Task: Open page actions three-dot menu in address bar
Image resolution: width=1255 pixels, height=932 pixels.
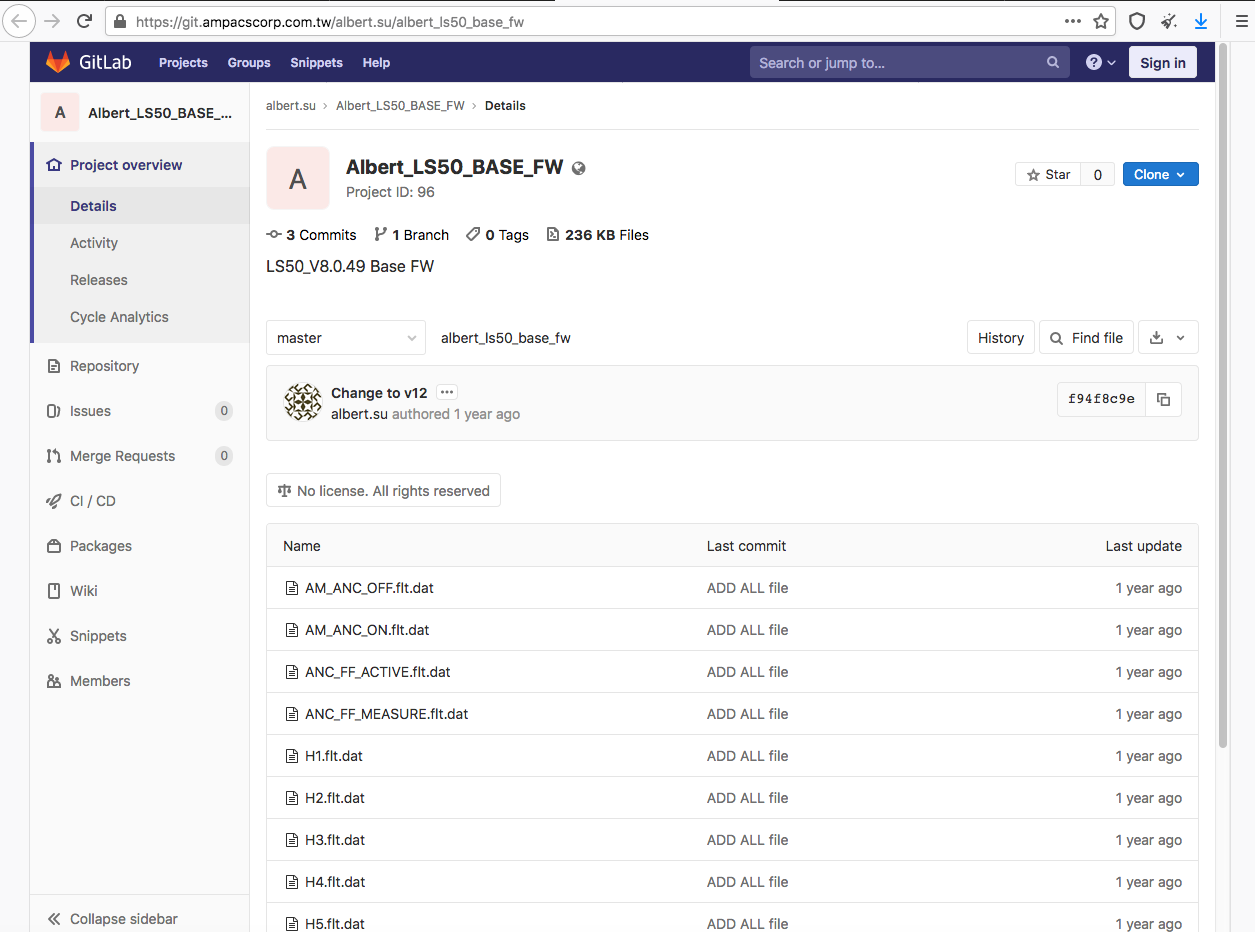Action: click(1072, 21)
